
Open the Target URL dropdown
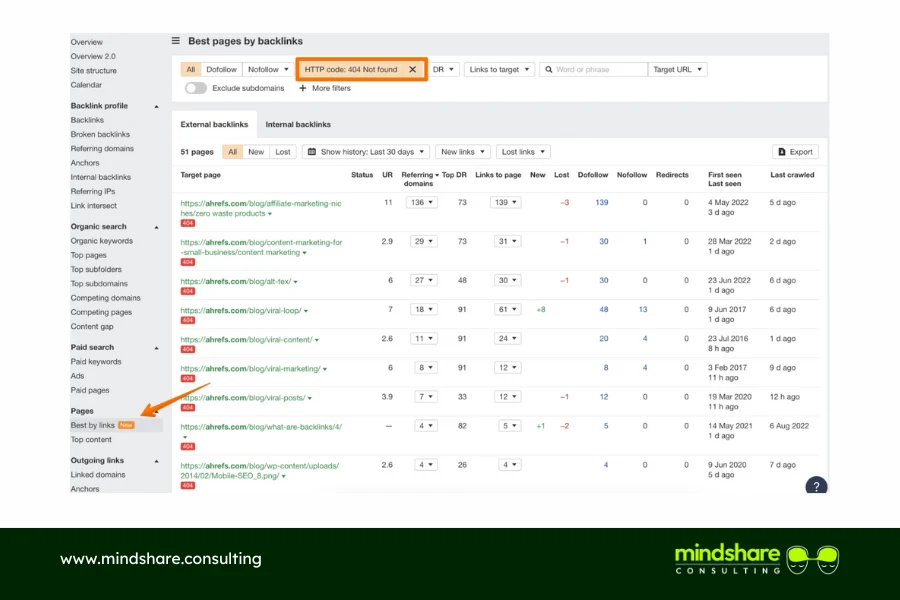(677, 69)
